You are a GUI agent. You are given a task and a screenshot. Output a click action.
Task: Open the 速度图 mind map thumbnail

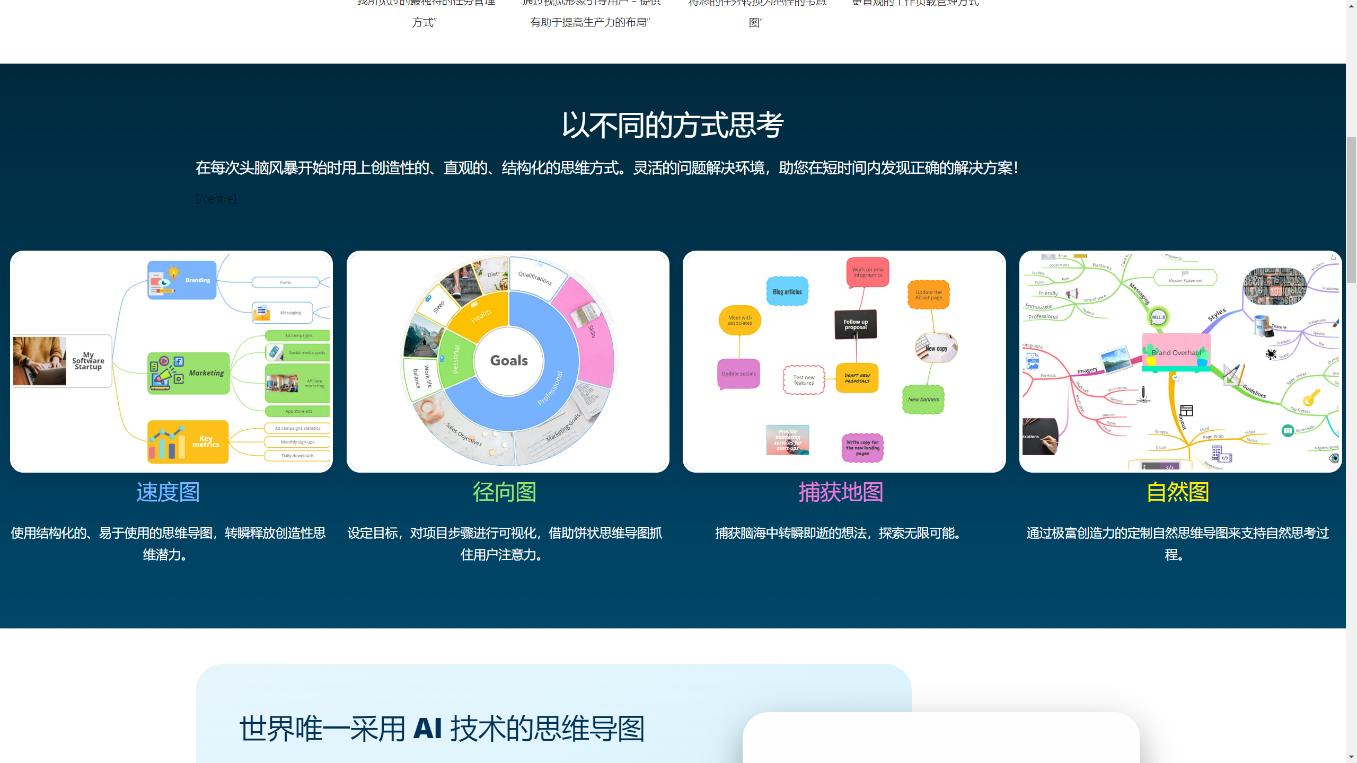(x=171, y=361)
